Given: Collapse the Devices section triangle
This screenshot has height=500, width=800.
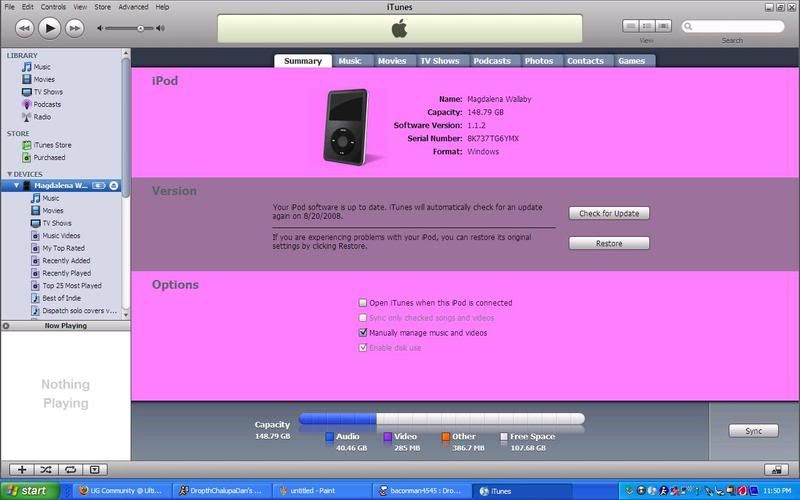Looking at the screenshot, I should 9,174.
